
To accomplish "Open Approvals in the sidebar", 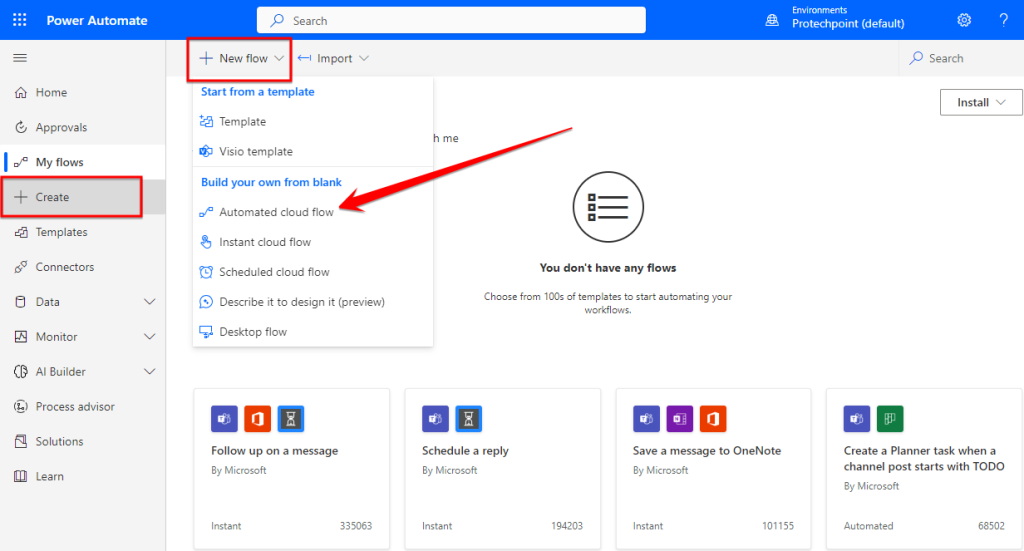I will 83,127.
